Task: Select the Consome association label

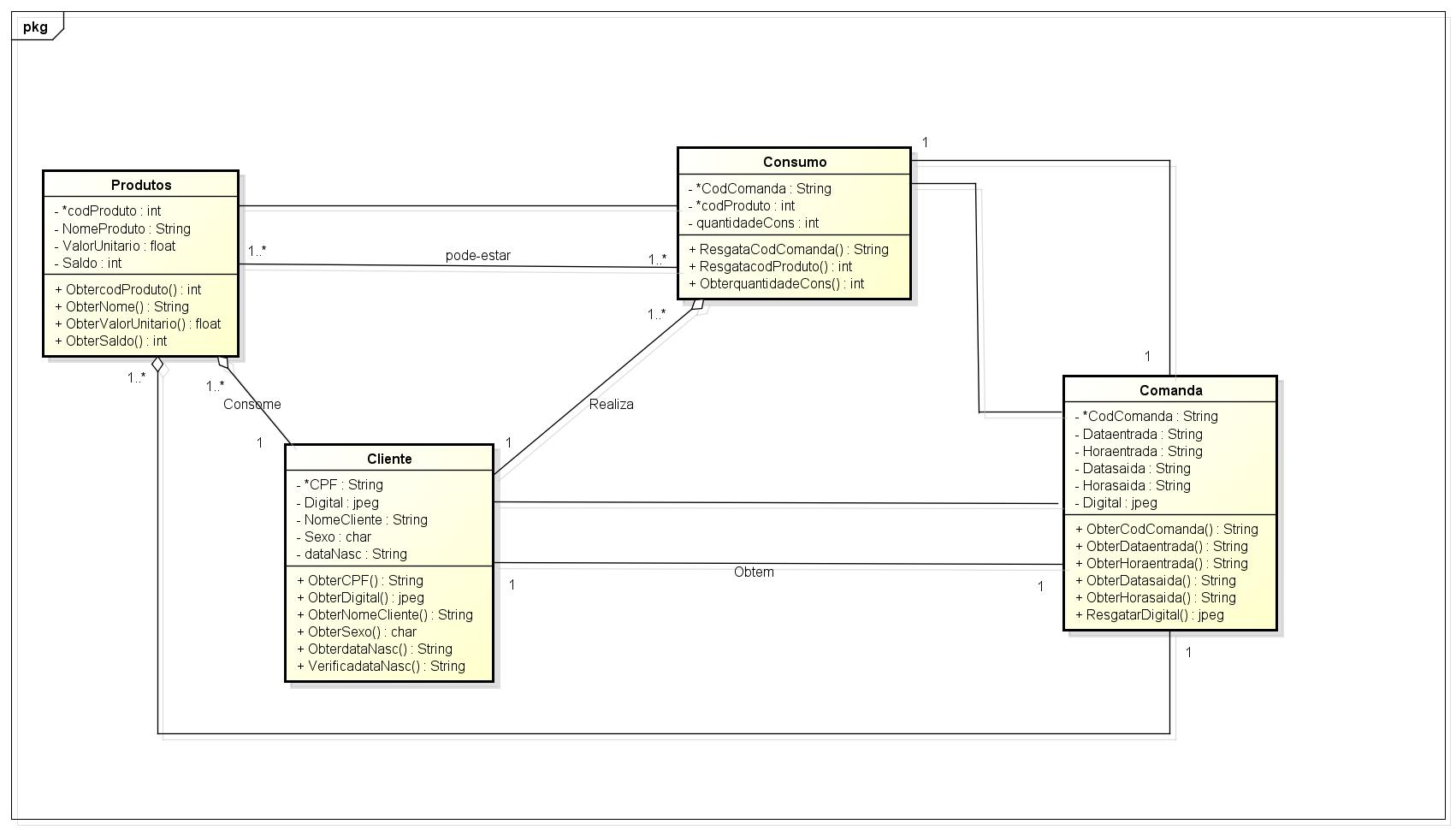Action: tap(252, 404)
